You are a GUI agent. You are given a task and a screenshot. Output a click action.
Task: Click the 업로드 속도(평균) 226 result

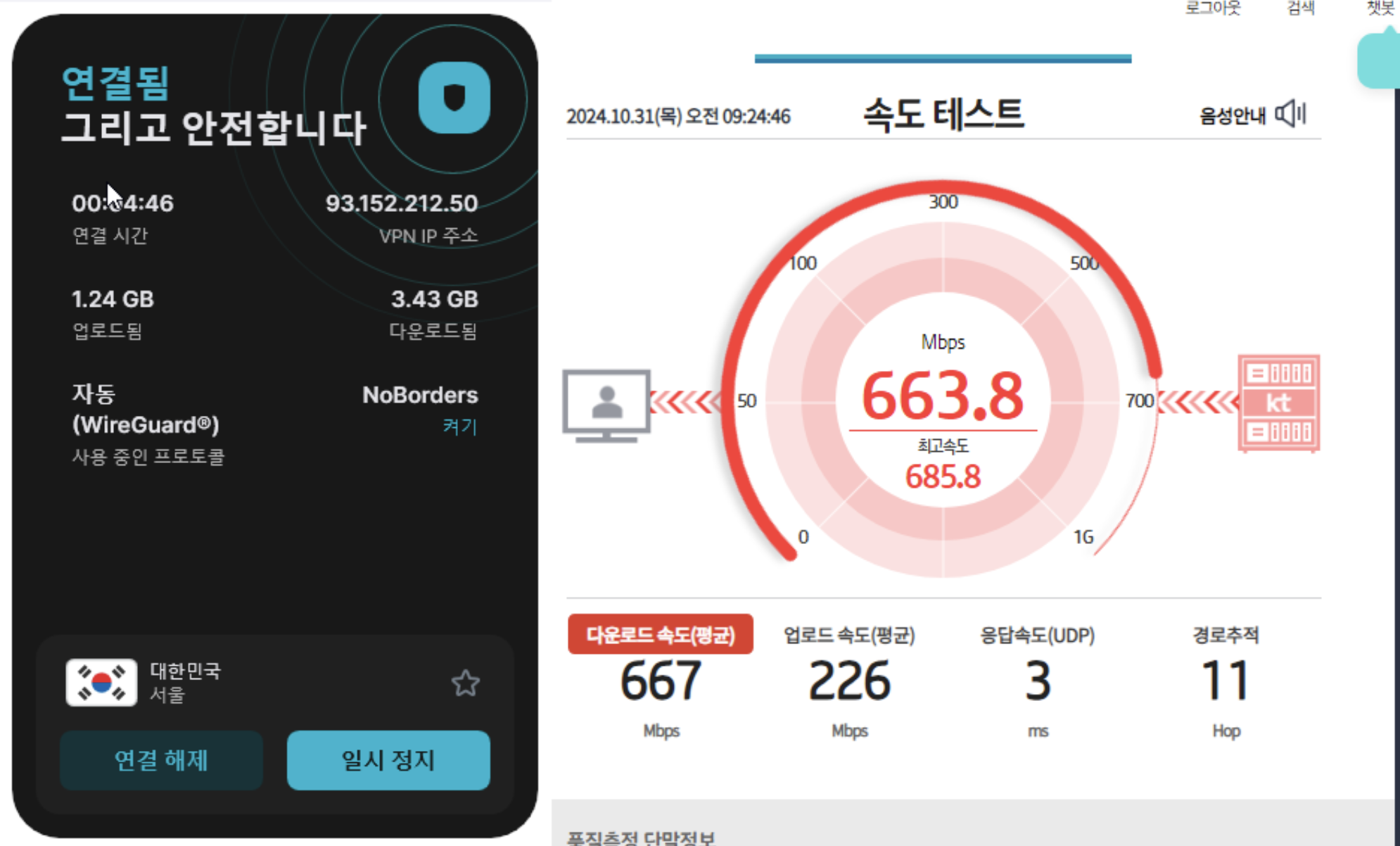(849, 679)
